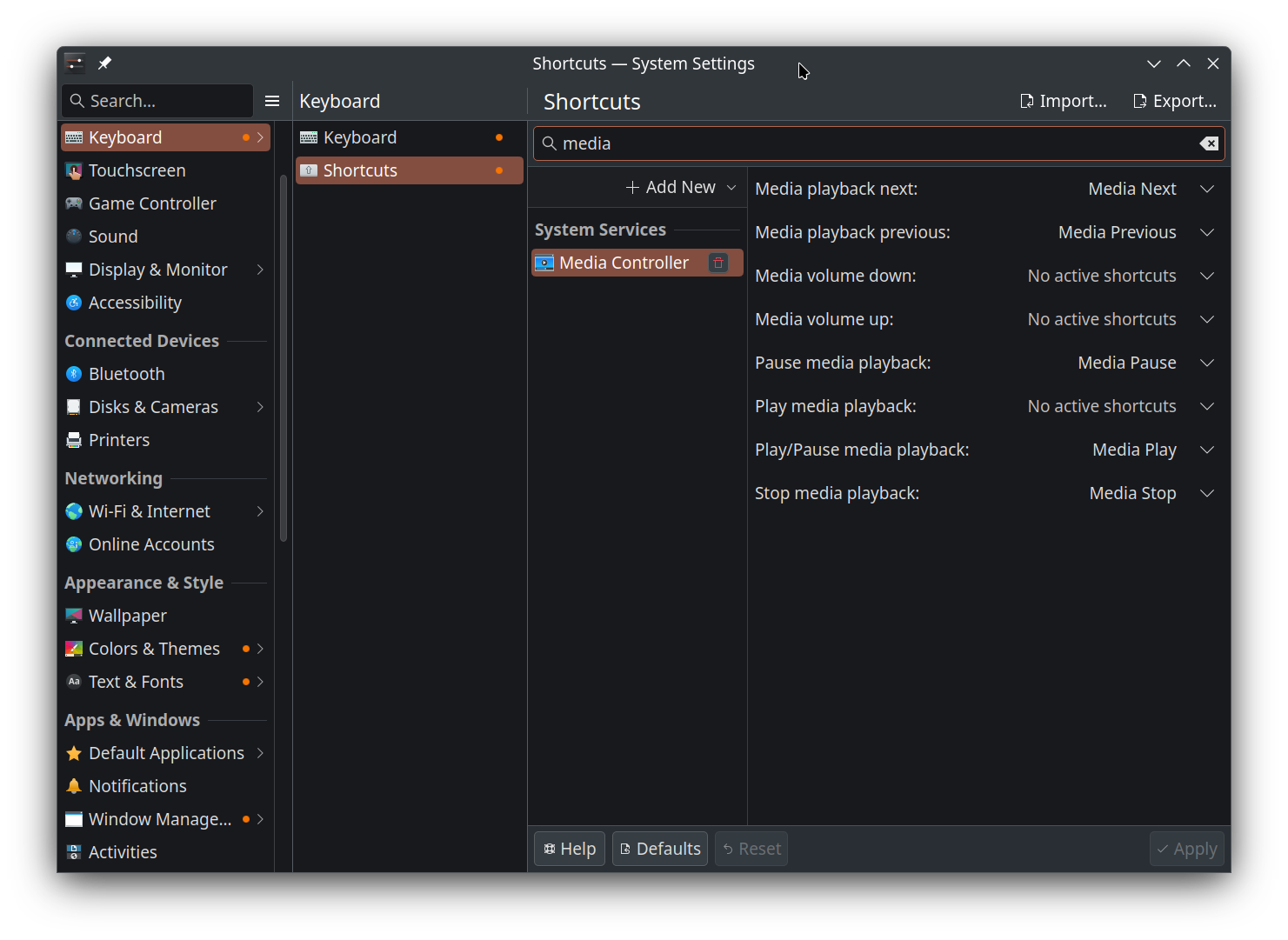Viewport: 1288px width, 940px height.
Task: Click the hamburger menu icon beside search
Action: pos(272,101)
